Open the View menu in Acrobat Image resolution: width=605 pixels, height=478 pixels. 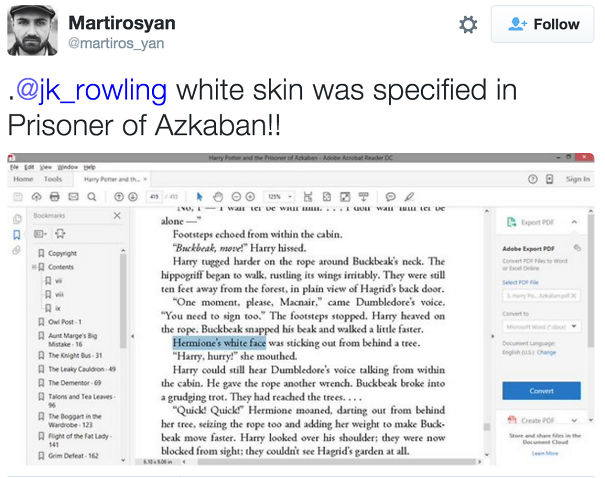click(46, 167)
